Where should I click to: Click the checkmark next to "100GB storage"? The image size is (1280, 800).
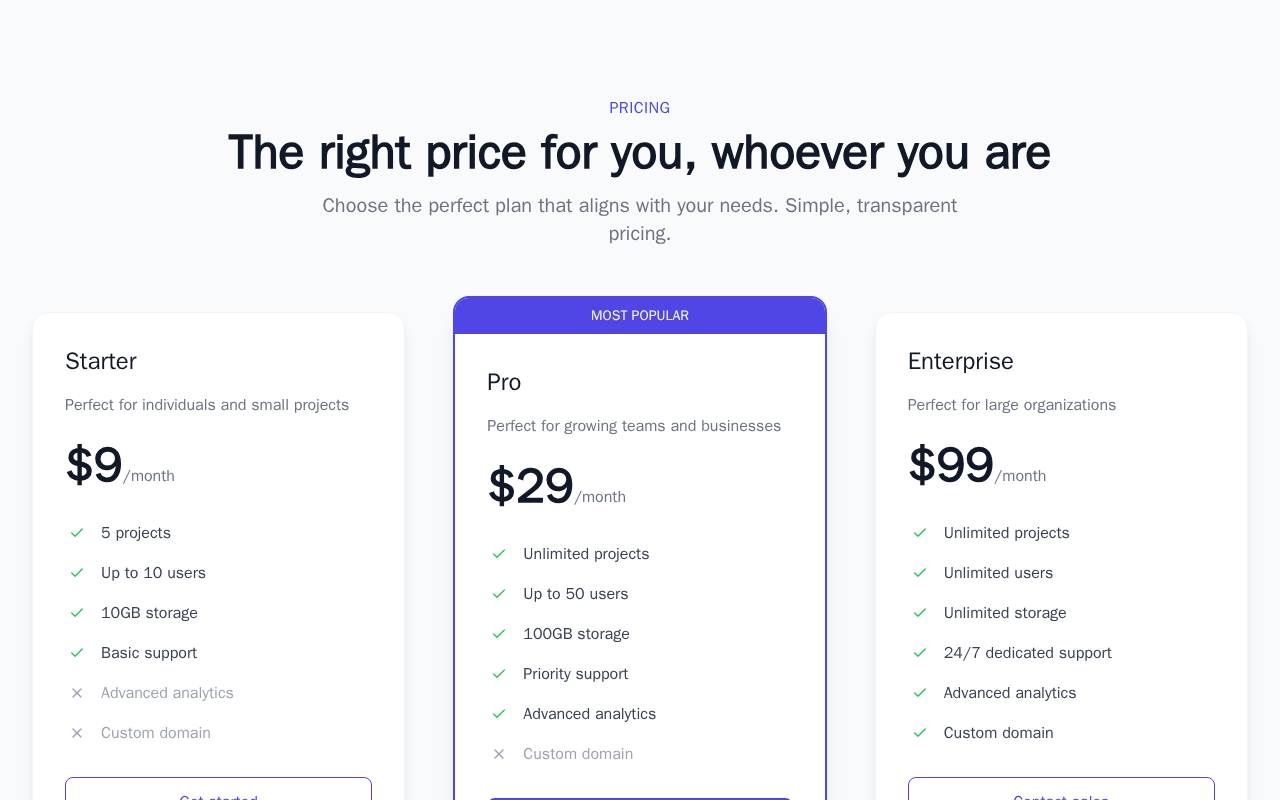(x=499, y=634)
